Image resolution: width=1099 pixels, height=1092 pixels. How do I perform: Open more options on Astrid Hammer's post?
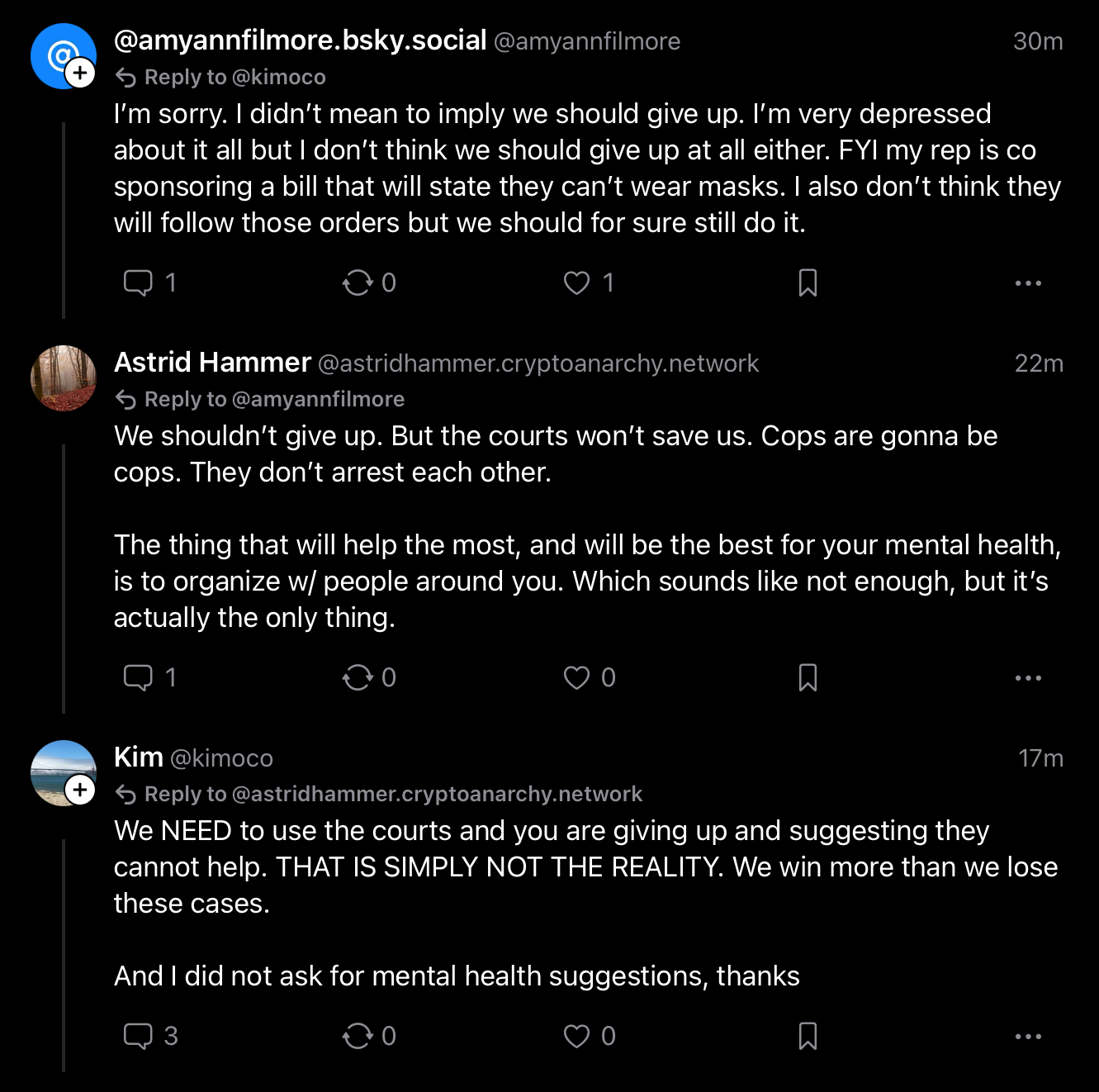coord(1028,677)
